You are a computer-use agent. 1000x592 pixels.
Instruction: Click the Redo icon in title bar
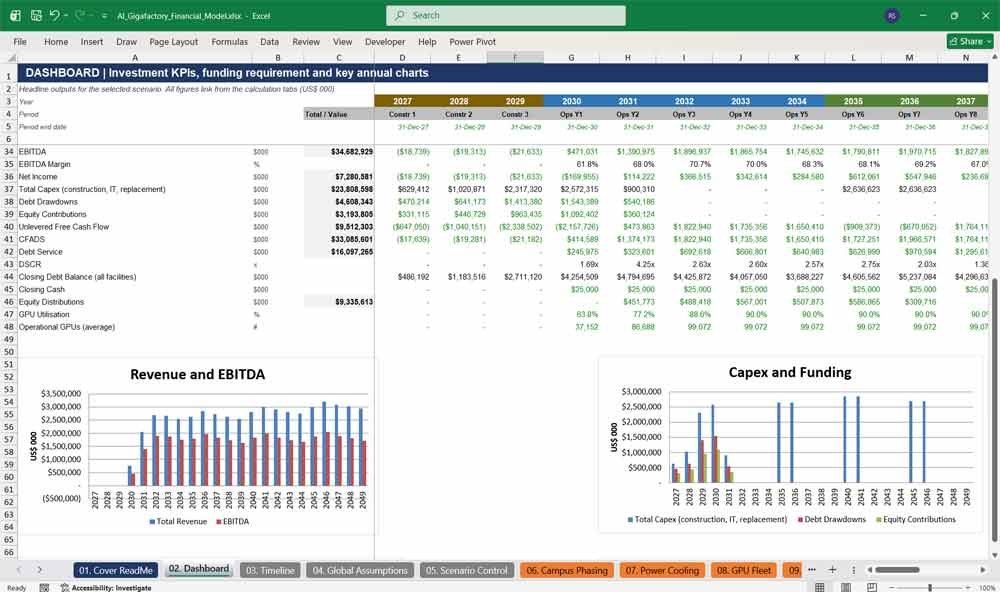pyautogui.click(x=80, y=15)
